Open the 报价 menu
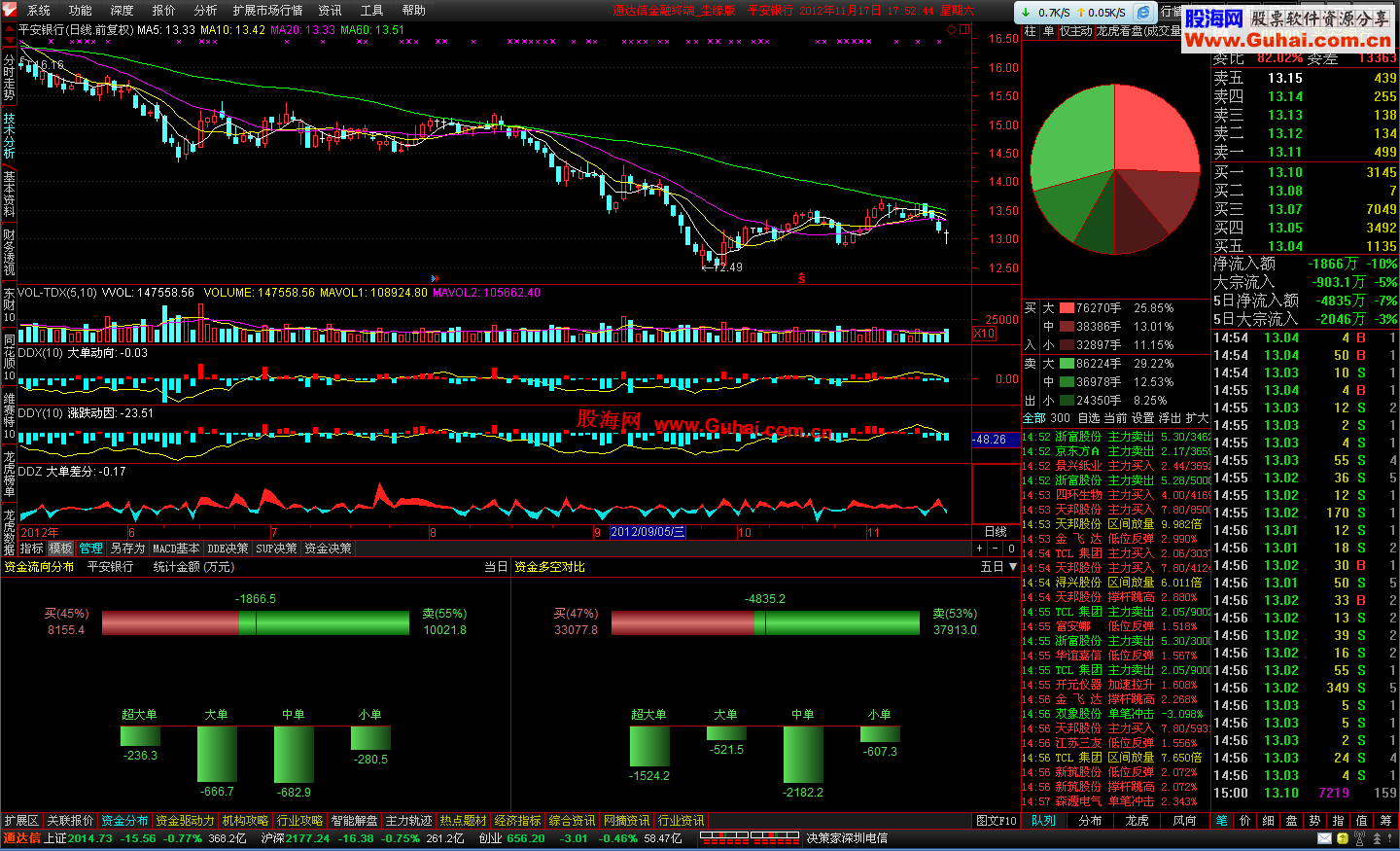Viewport: 1400px width, 851px height. click(164, 11)
